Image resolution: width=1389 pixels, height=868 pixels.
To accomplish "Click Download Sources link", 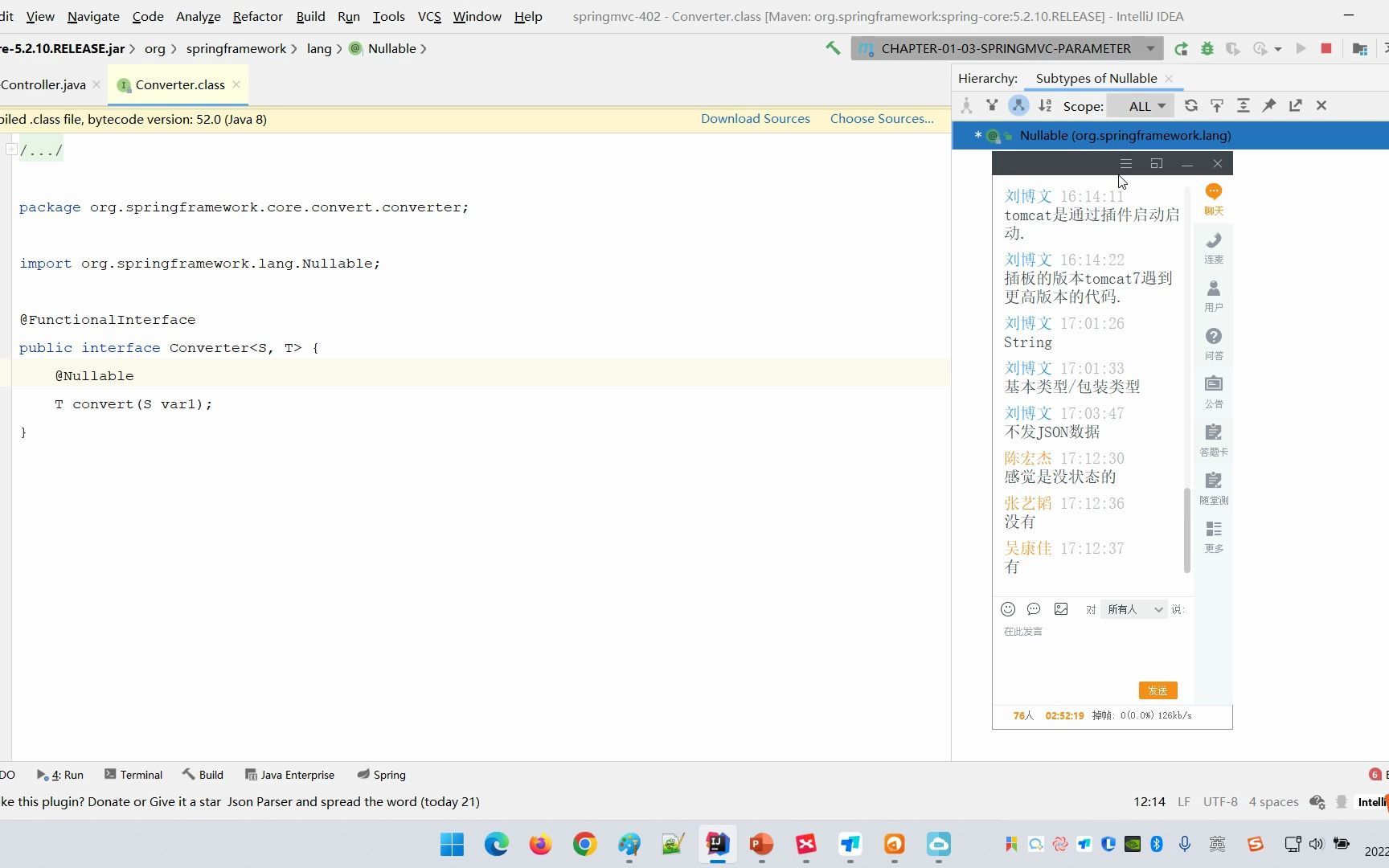I will click(755, 118).
